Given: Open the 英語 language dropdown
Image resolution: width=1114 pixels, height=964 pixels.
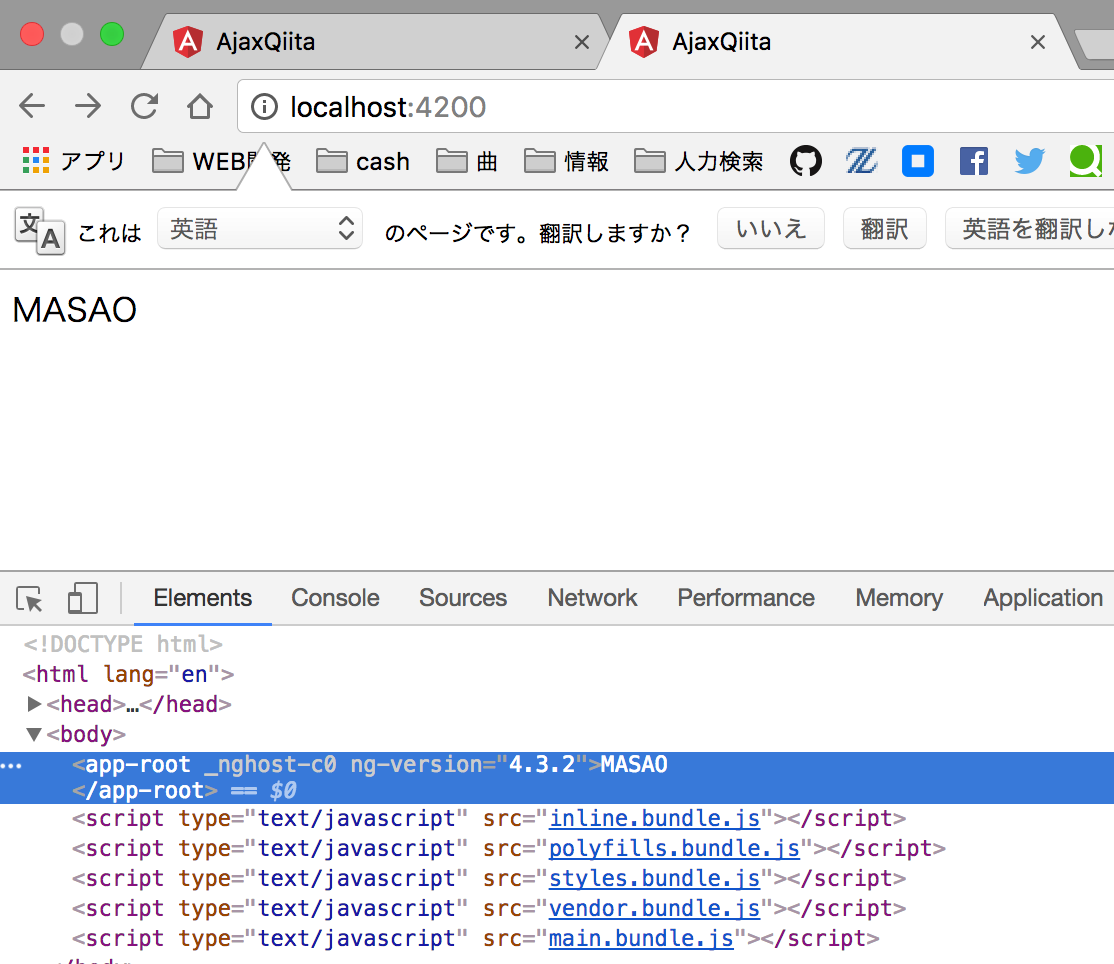Looking at the screenshot, I should tap(260, 229).
